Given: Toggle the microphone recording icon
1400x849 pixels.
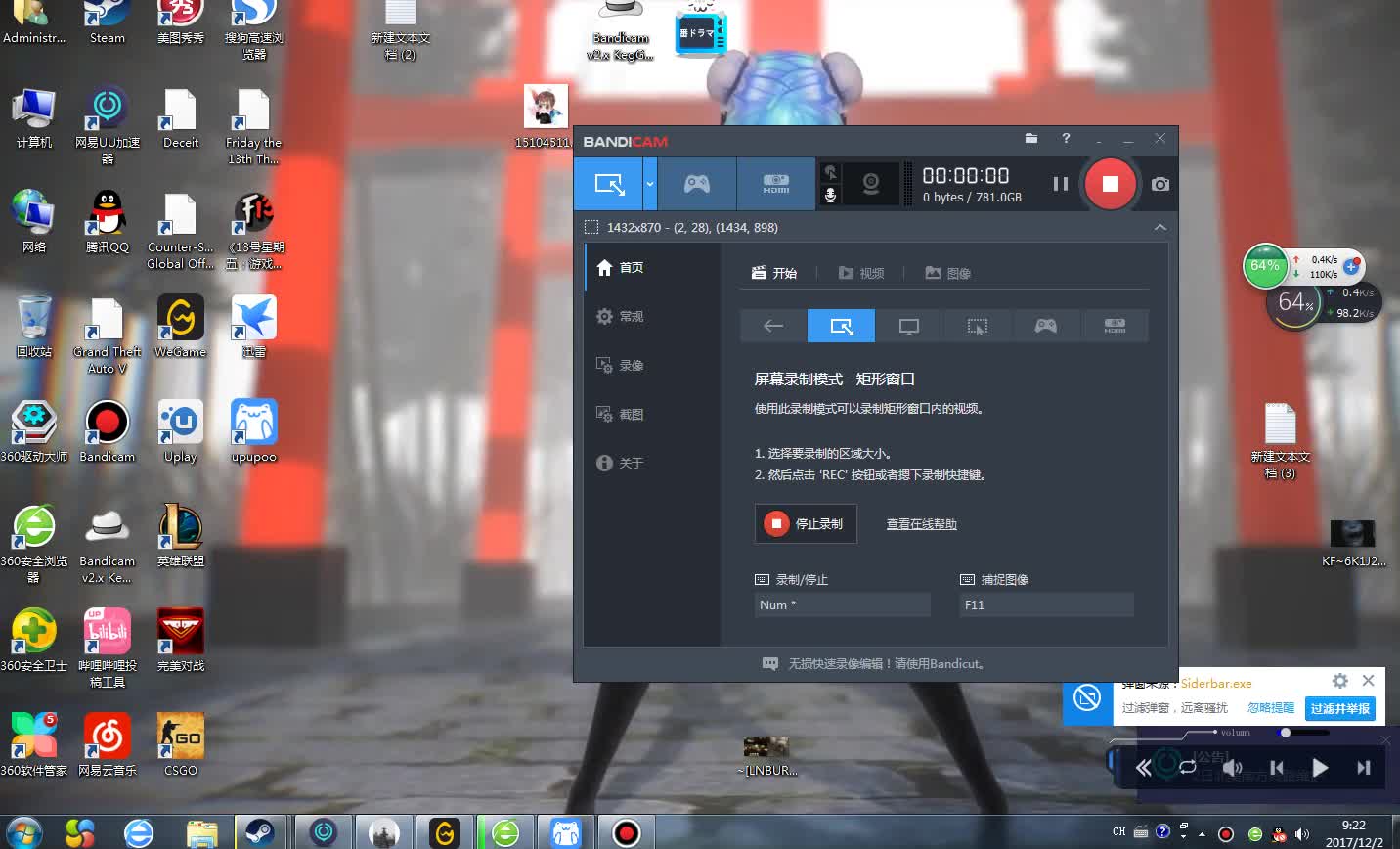Looking at the screenshot, I should pos(830,196).
